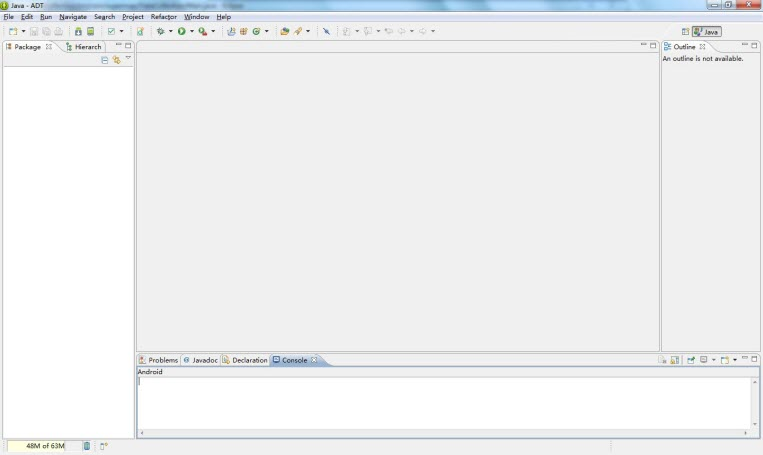763x455 pixels.
Task: Expand the Package Explorer view menu triangle
Action: 128,59
